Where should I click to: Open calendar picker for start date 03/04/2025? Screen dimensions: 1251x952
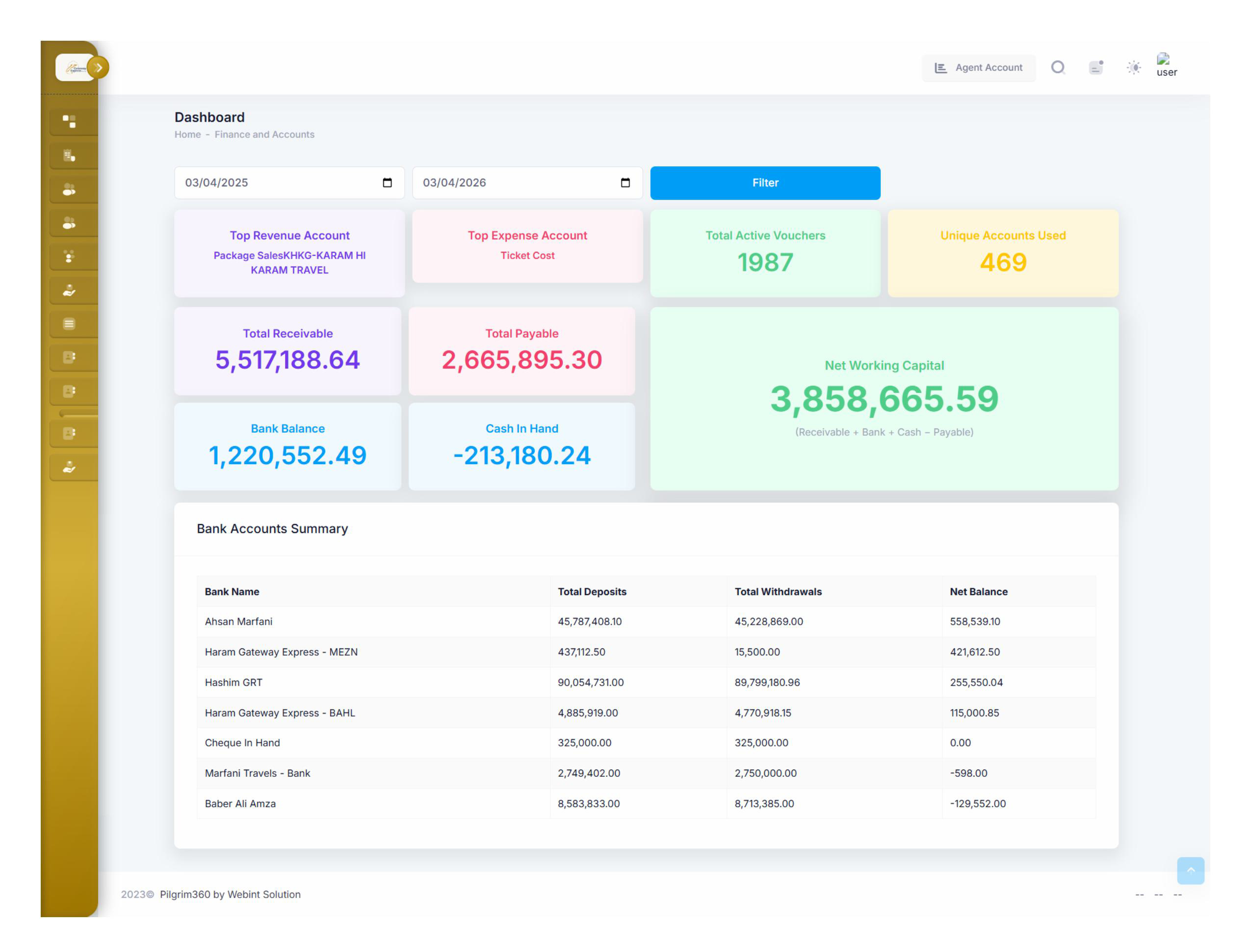pos(387,183)
